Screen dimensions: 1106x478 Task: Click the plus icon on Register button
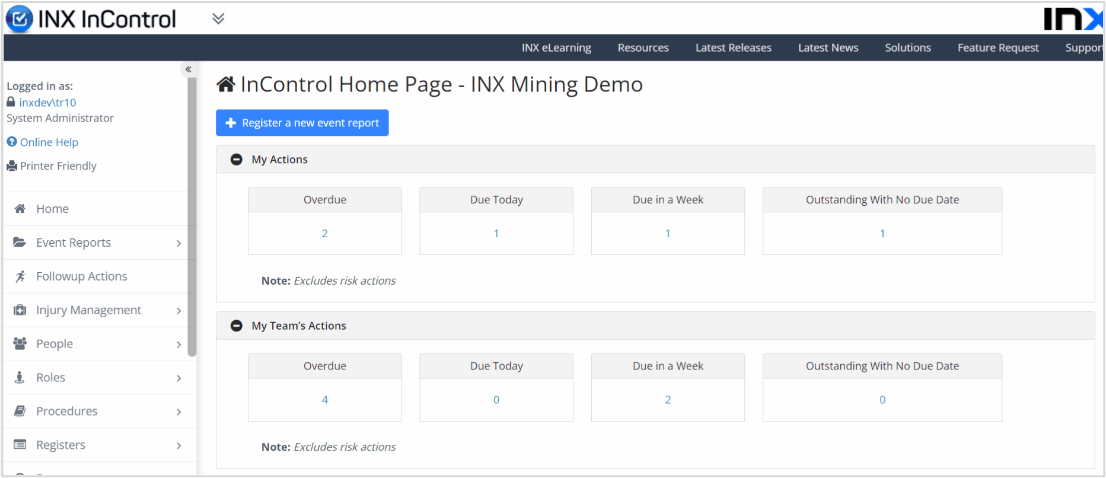[x=230, y=123]
